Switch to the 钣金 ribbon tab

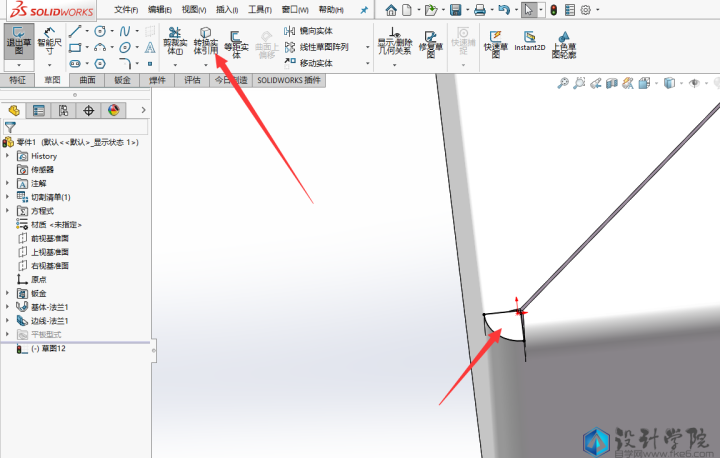pos(123,79)
